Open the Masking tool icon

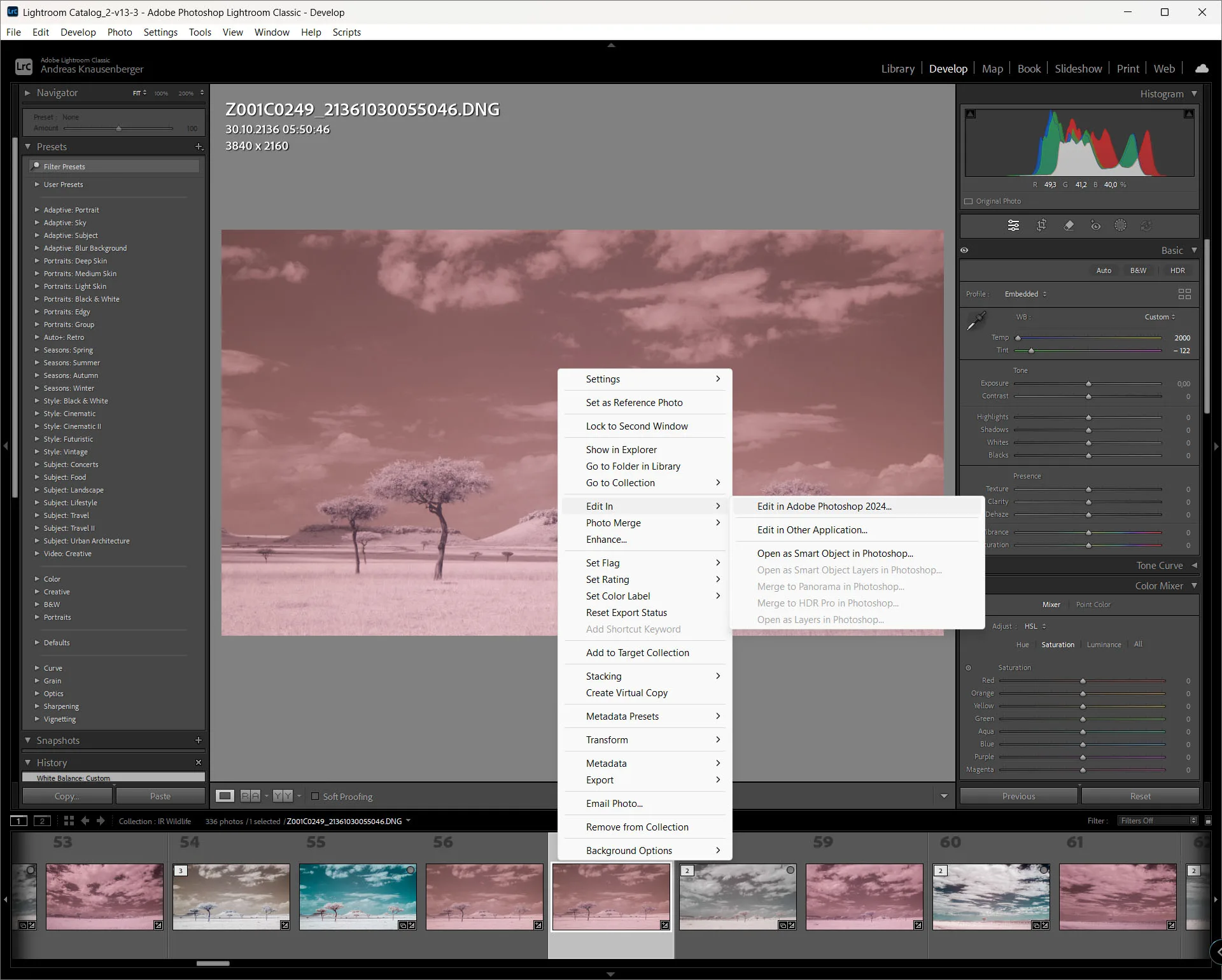(1121, 225)
